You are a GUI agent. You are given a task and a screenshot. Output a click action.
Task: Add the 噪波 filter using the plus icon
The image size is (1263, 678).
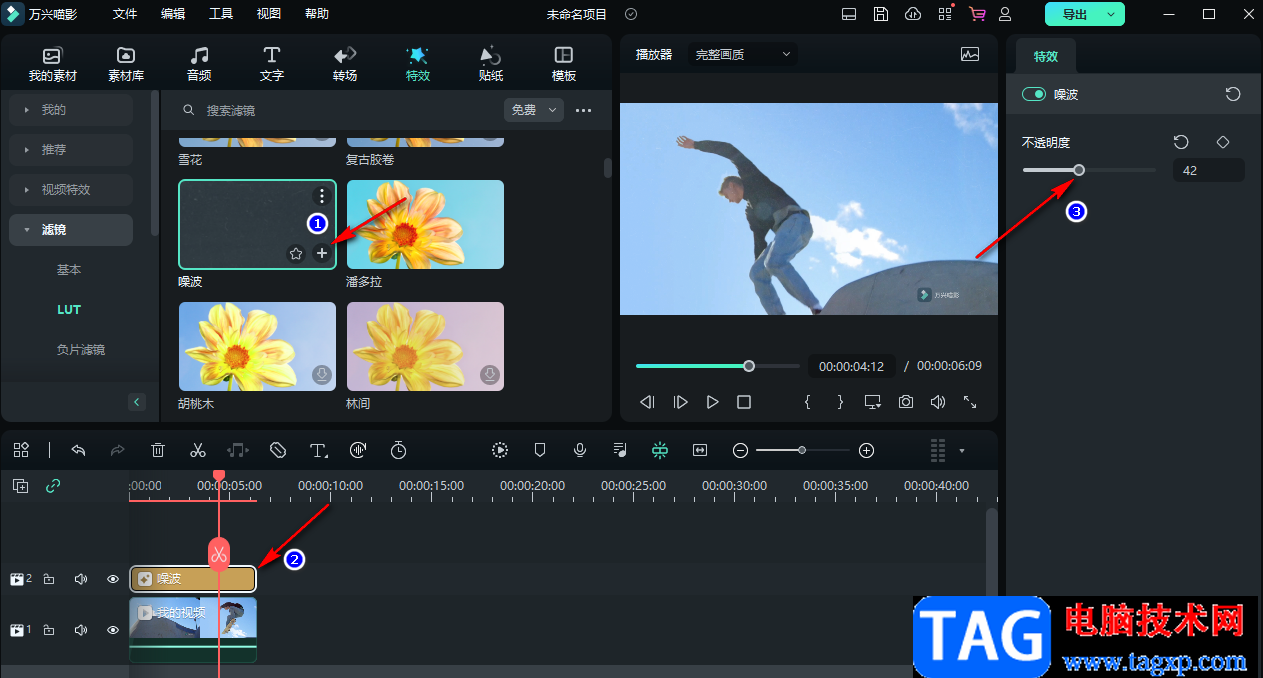pyautogui.click(x=321, y=254)
